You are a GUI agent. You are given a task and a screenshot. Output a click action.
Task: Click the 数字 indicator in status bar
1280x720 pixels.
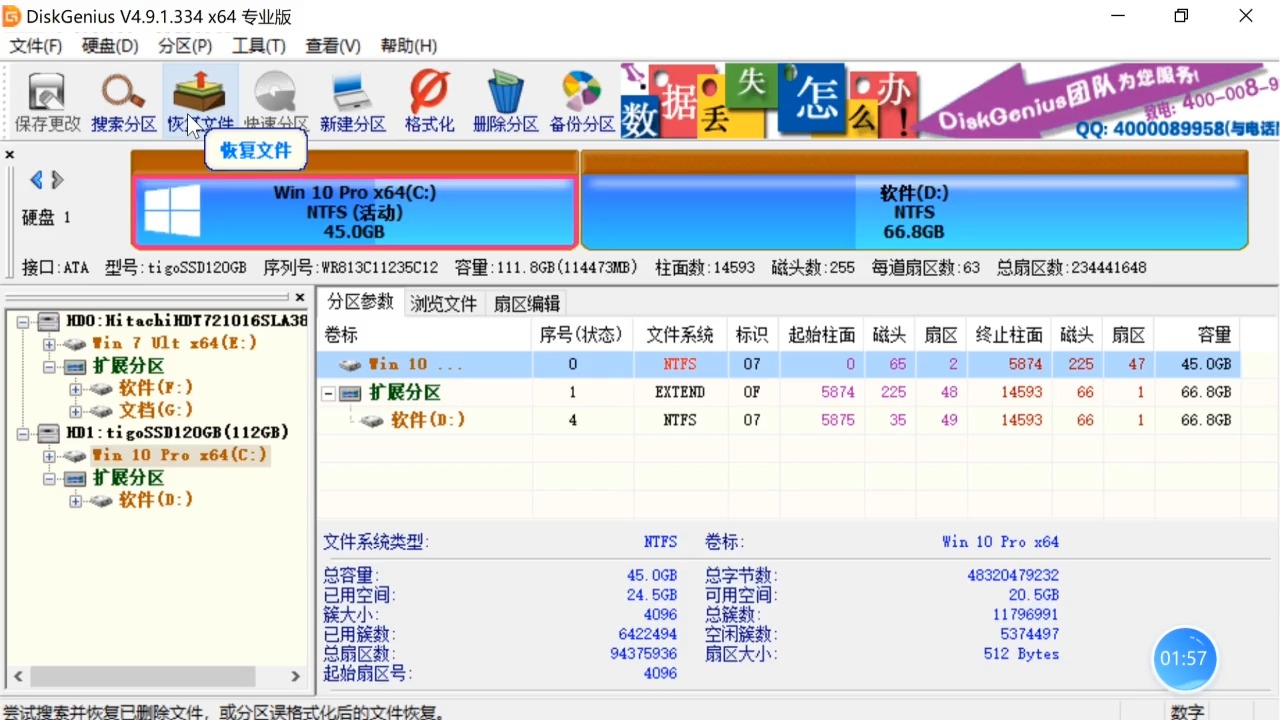(1187, 712)
